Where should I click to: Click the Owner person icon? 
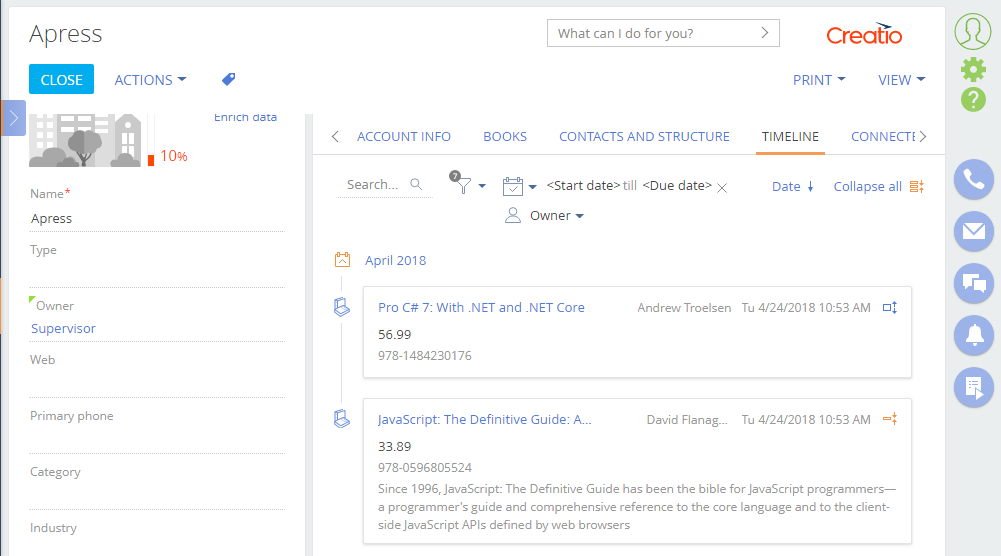click(x=513, y=215)
